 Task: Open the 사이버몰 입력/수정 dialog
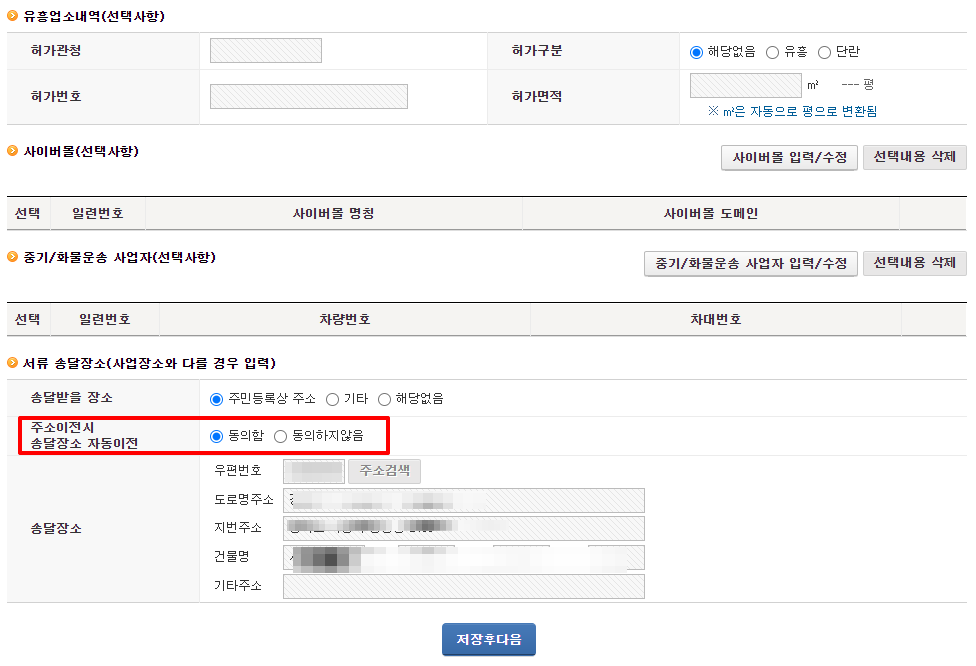tap(788, 157)
